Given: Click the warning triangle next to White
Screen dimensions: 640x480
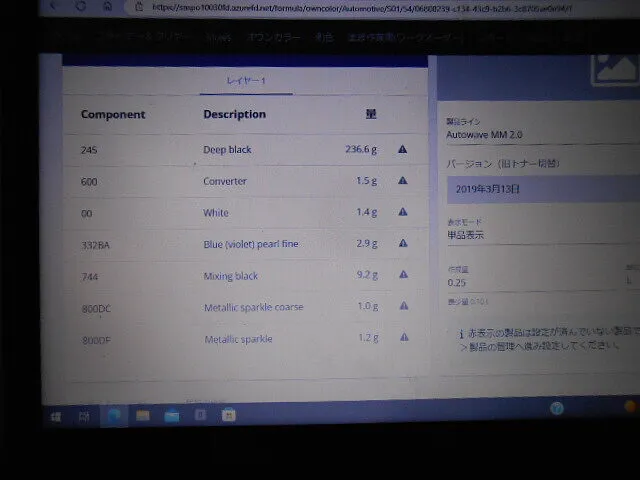Looking at the screenshot, I should coord(403,212).
